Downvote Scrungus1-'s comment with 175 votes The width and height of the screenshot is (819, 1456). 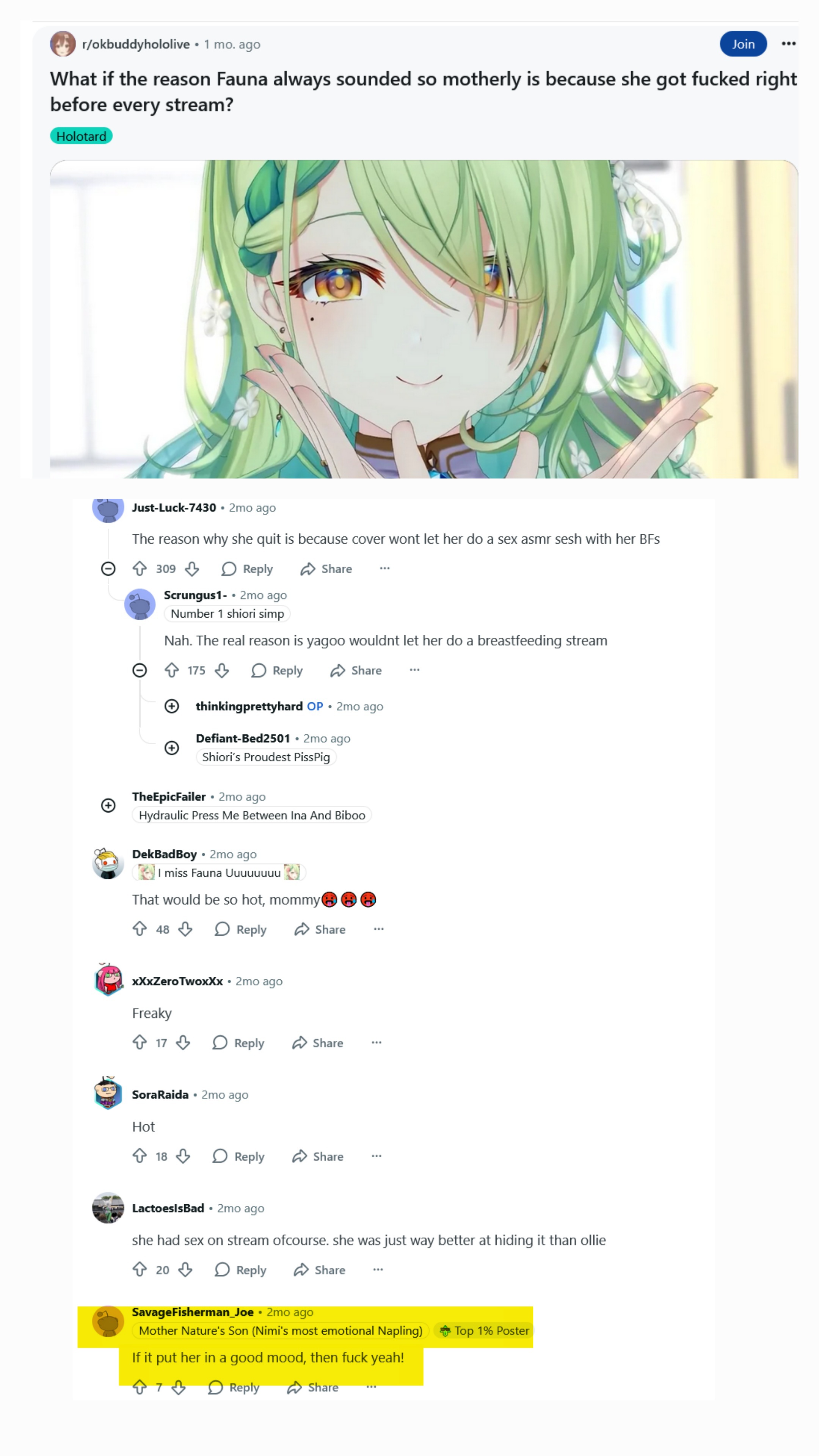click(222, 670)
